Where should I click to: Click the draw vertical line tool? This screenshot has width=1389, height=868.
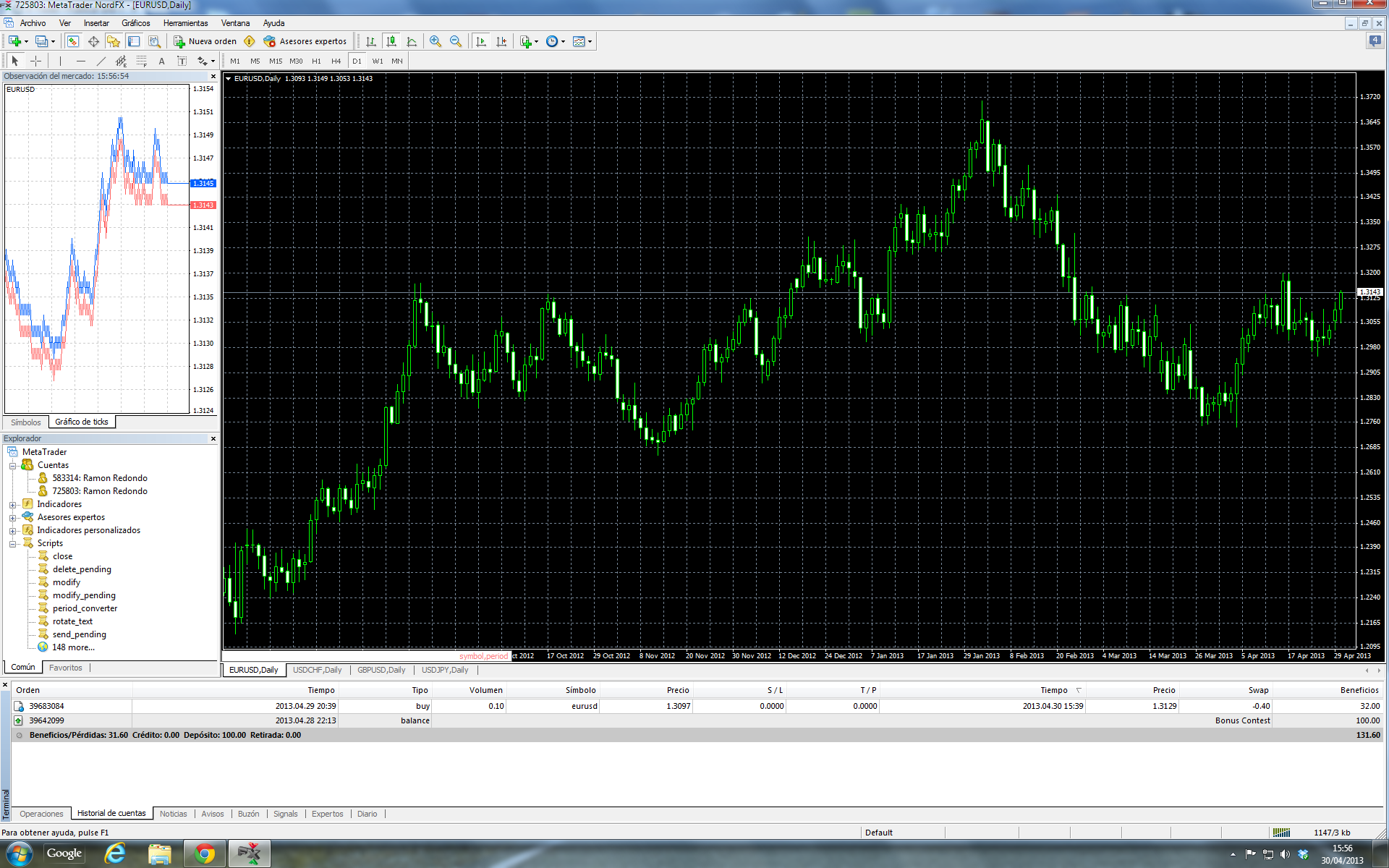click(61, 61)
